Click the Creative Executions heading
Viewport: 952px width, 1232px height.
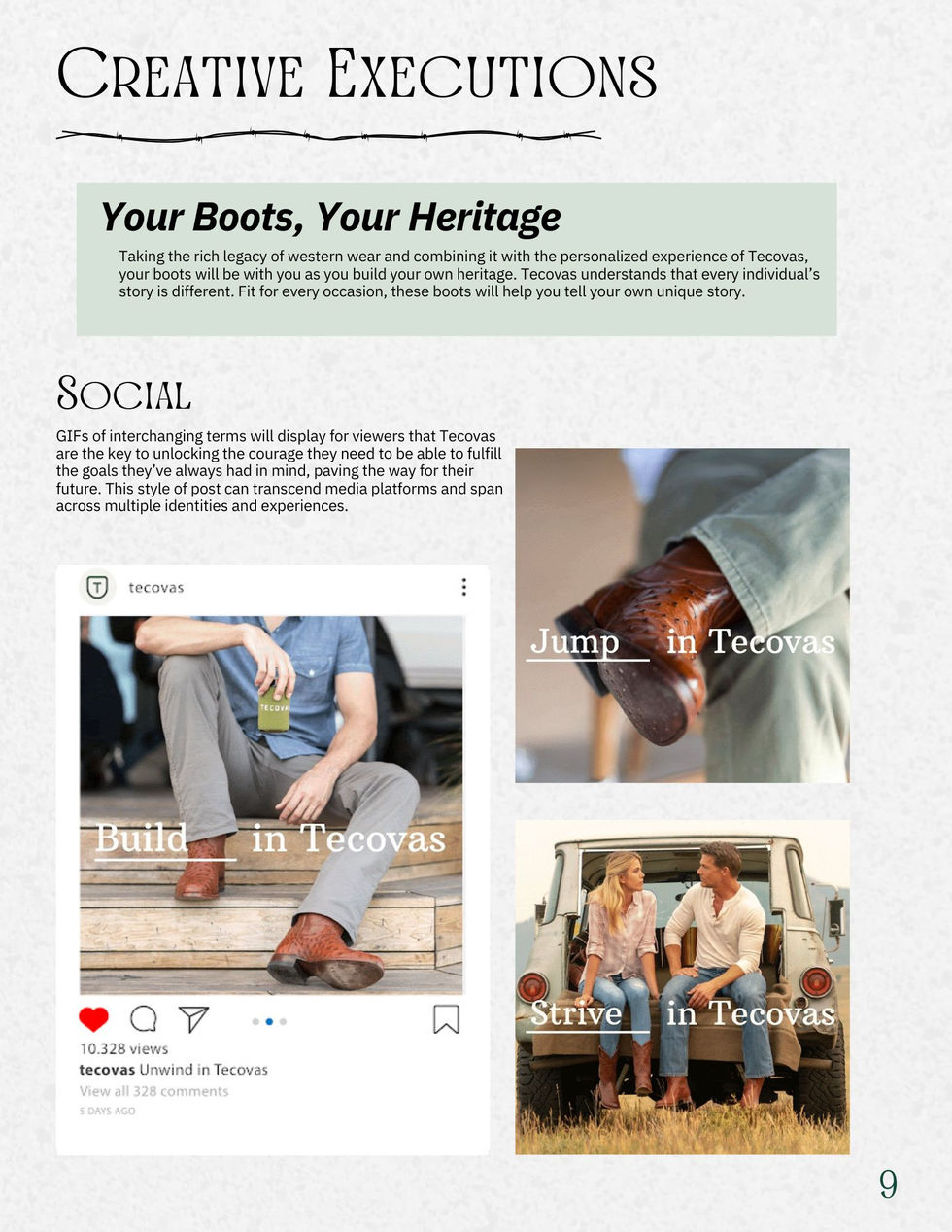tap(357, 74)
